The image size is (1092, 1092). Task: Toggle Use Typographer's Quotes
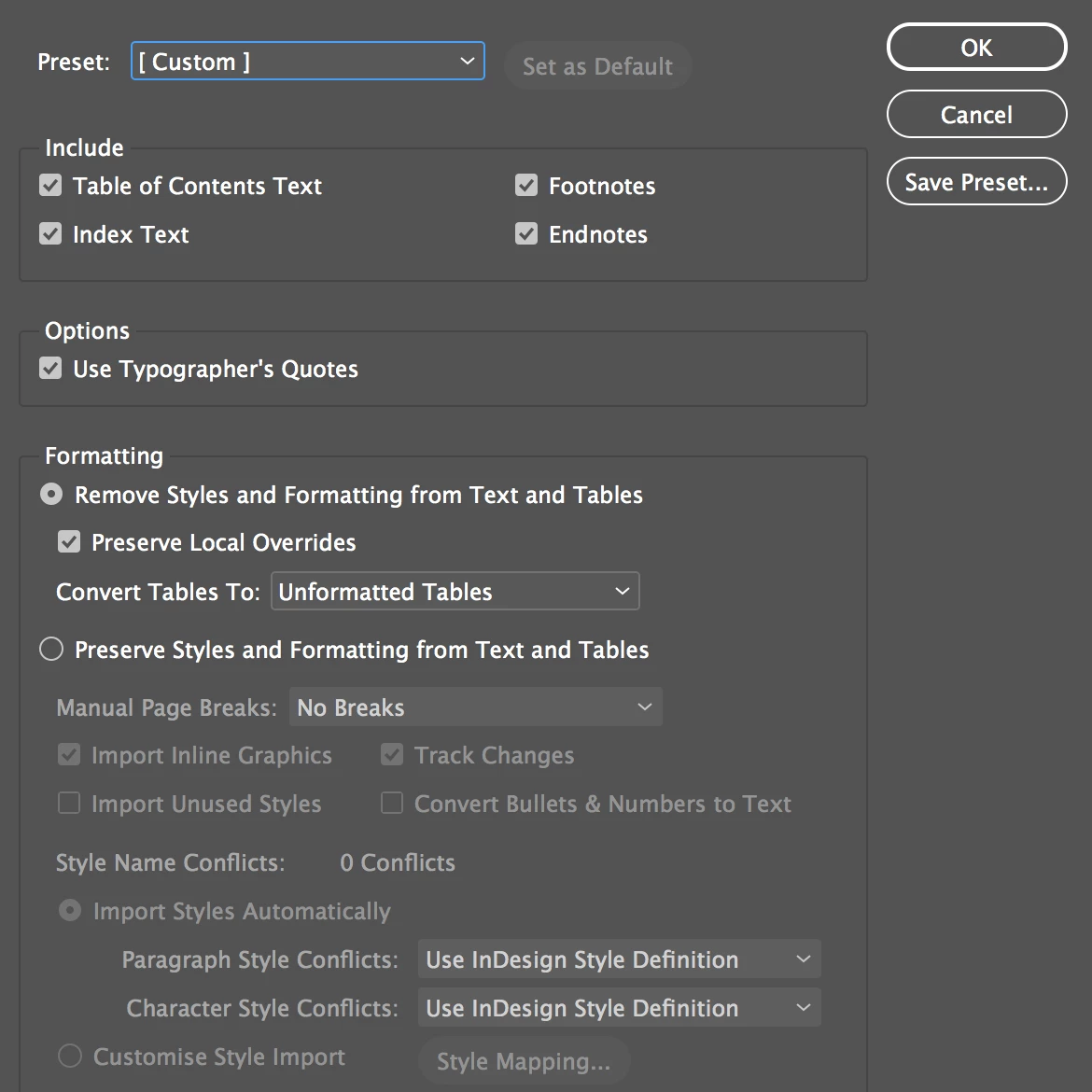click(51, 369)
